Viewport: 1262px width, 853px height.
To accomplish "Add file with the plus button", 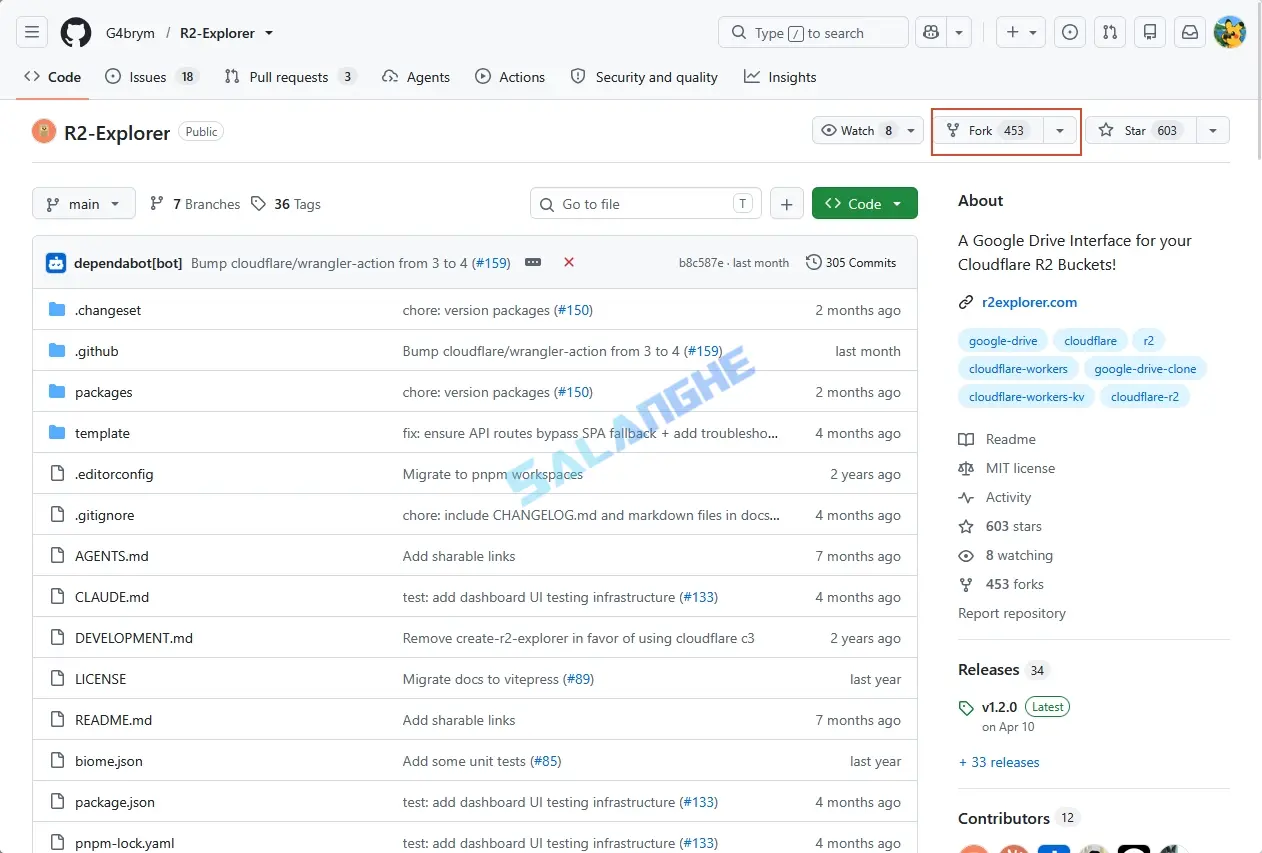I will pos(786,204).
